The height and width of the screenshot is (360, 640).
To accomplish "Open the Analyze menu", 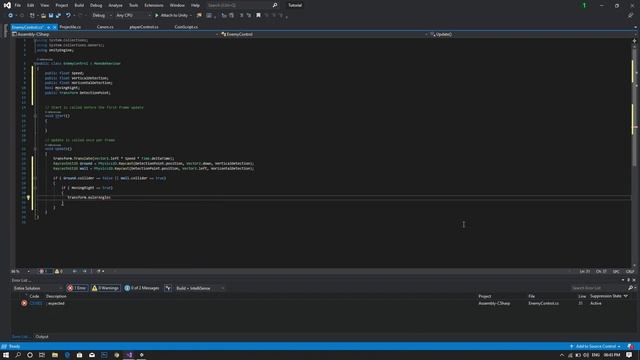I will [116, 5].
